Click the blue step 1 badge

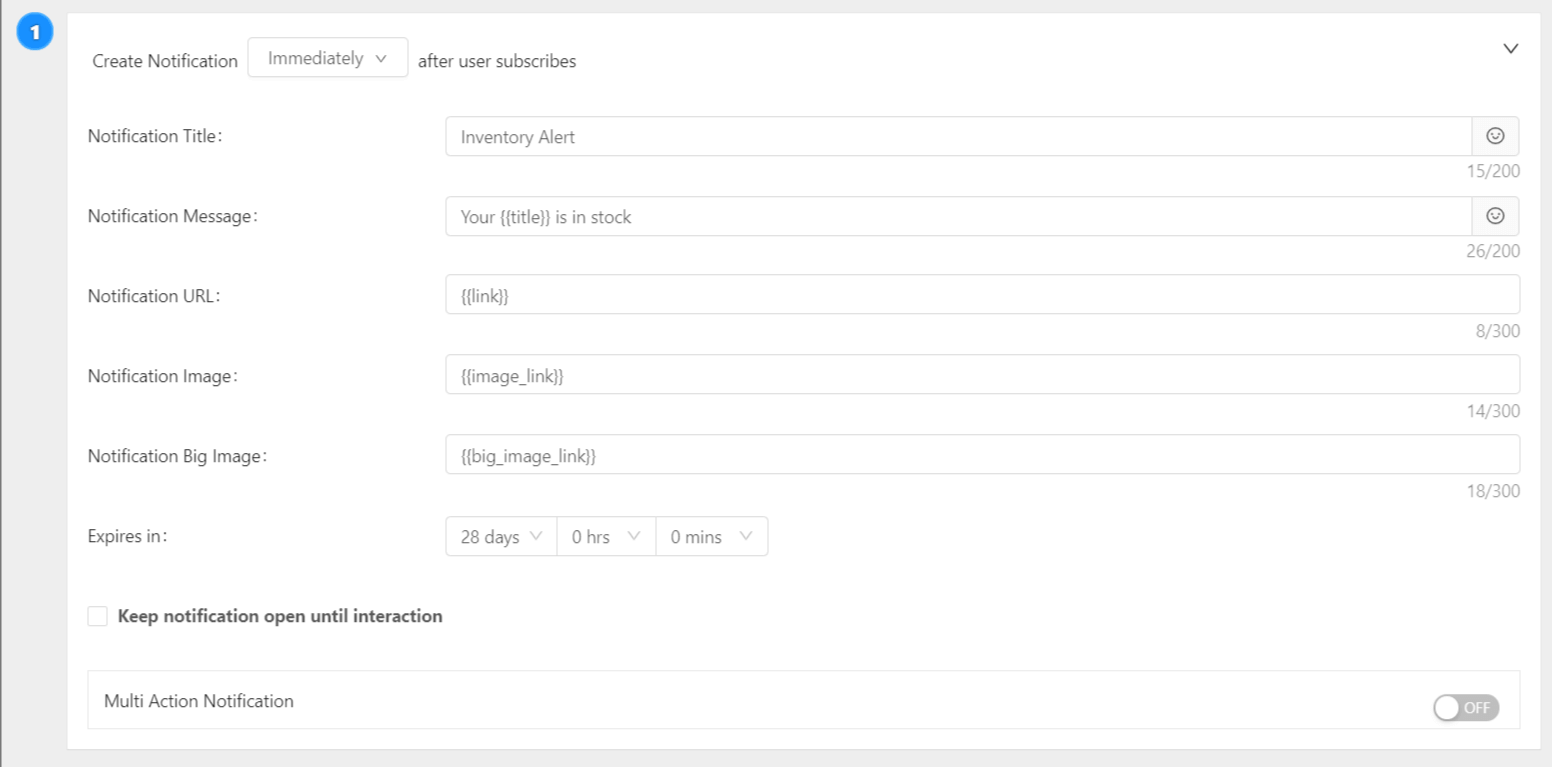[x=36, y=31]
